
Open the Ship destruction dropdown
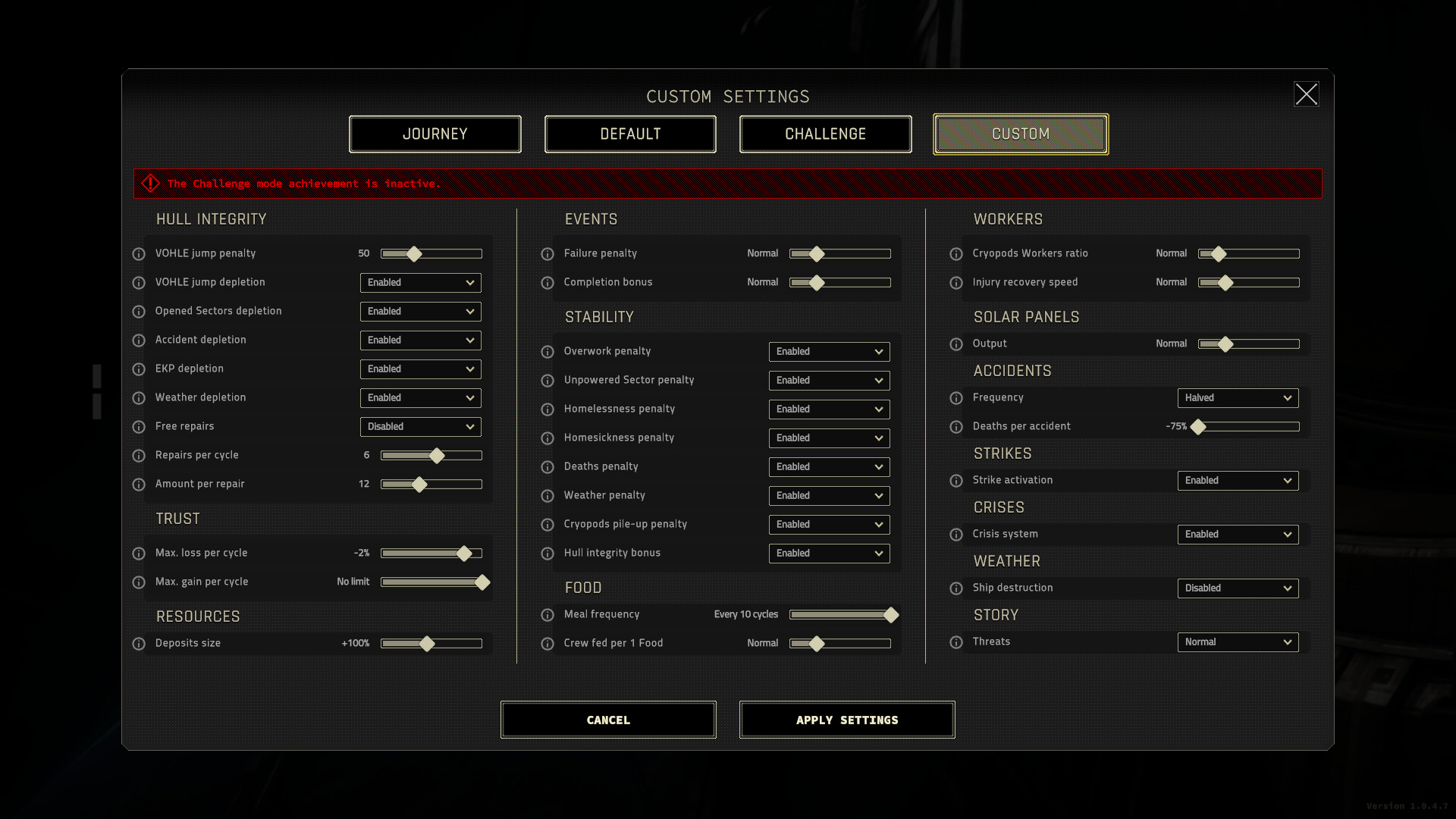tap(1238, 587)
